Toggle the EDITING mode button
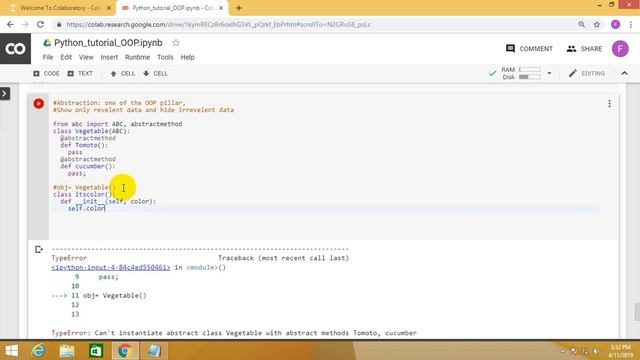The image size is (640, 360). click(x=587, y=73)
